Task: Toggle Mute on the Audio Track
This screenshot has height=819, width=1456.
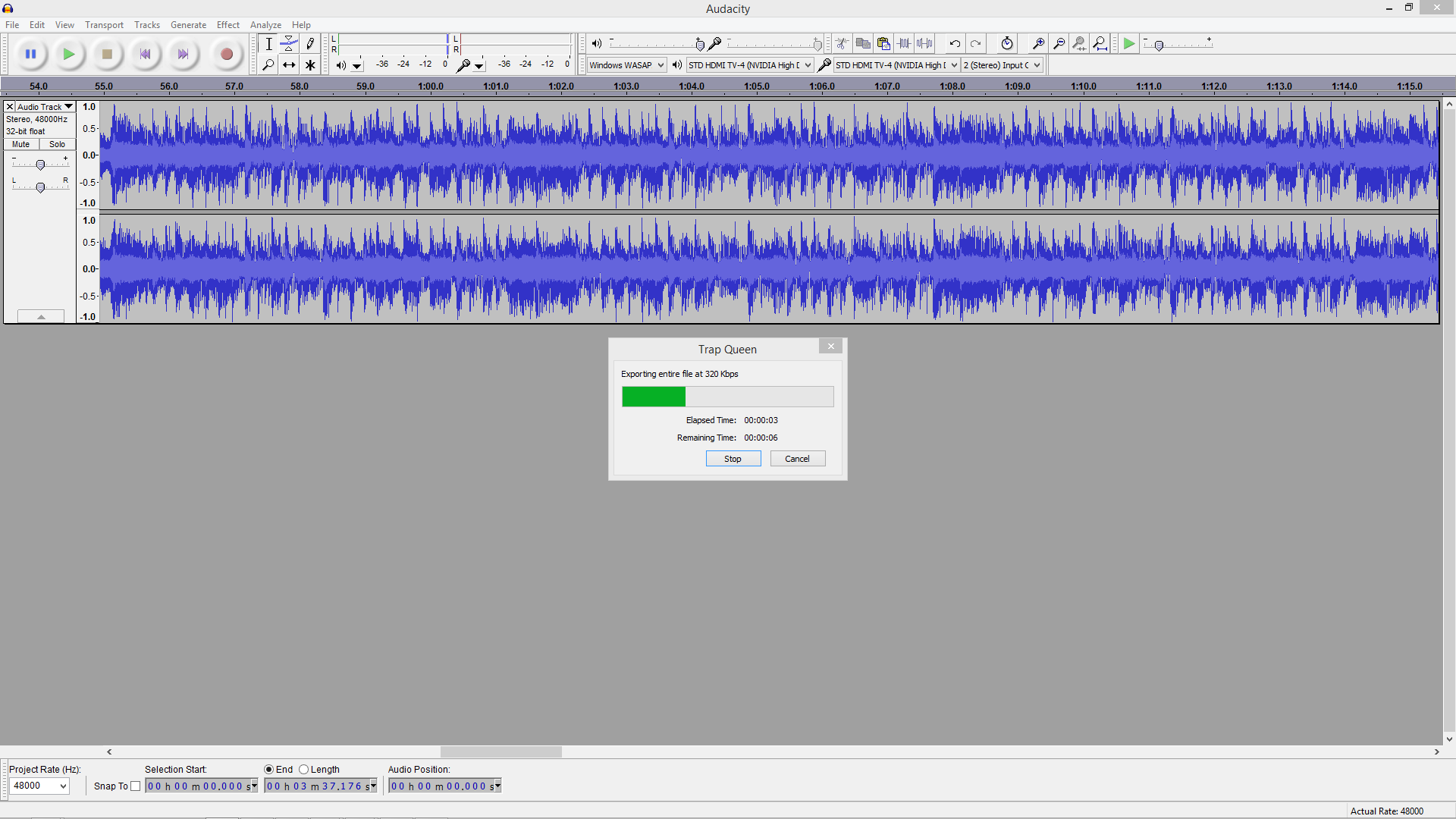Action: [21, 144]
